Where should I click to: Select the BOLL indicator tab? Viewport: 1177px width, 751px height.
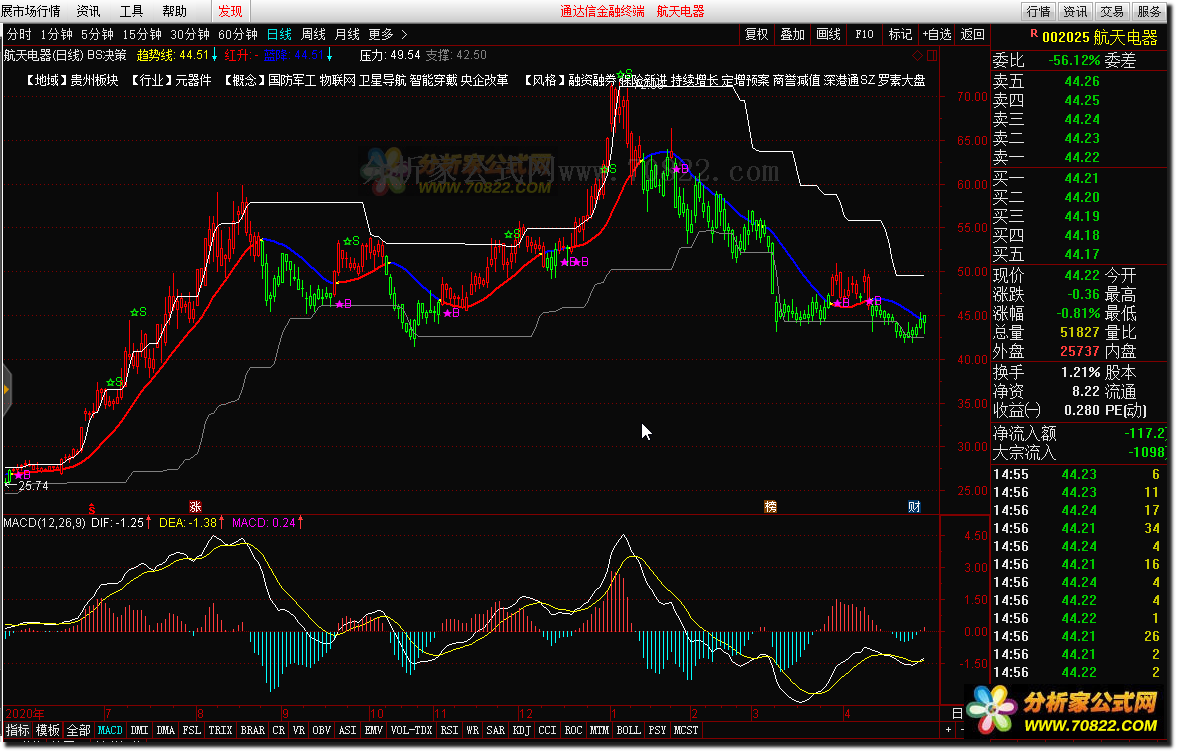click(x=629, y=730)
